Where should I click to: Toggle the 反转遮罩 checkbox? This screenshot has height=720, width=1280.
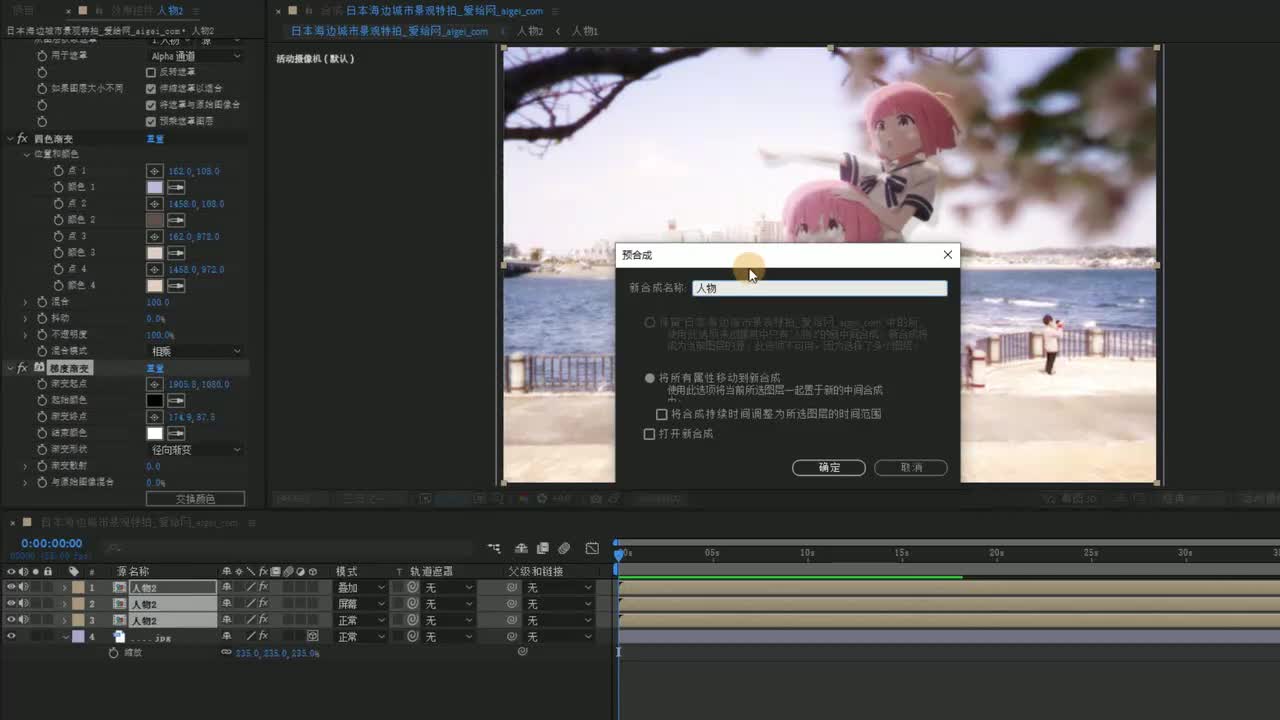[x=151, y=72]
